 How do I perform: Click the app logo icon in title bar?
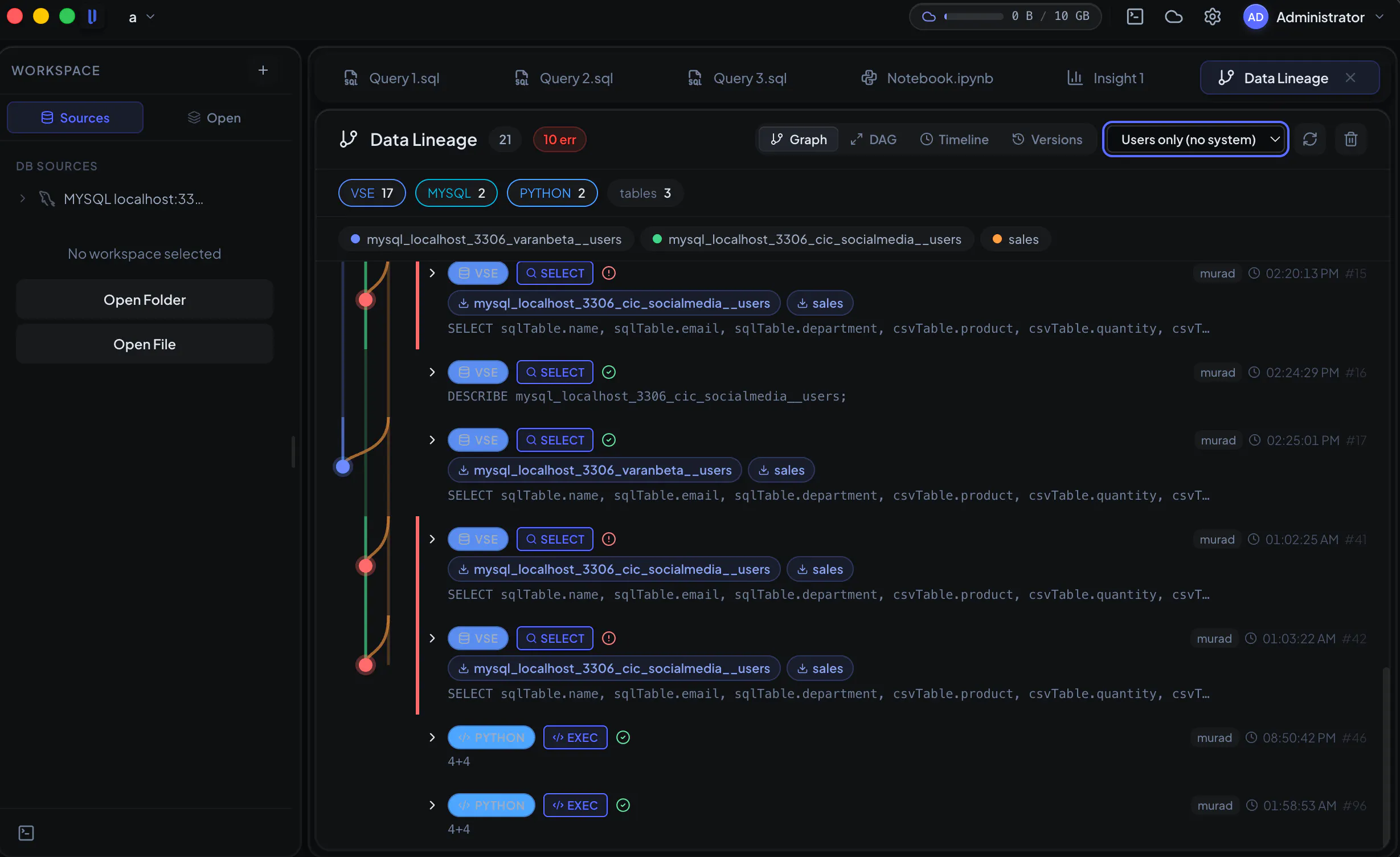click(92, 17)
